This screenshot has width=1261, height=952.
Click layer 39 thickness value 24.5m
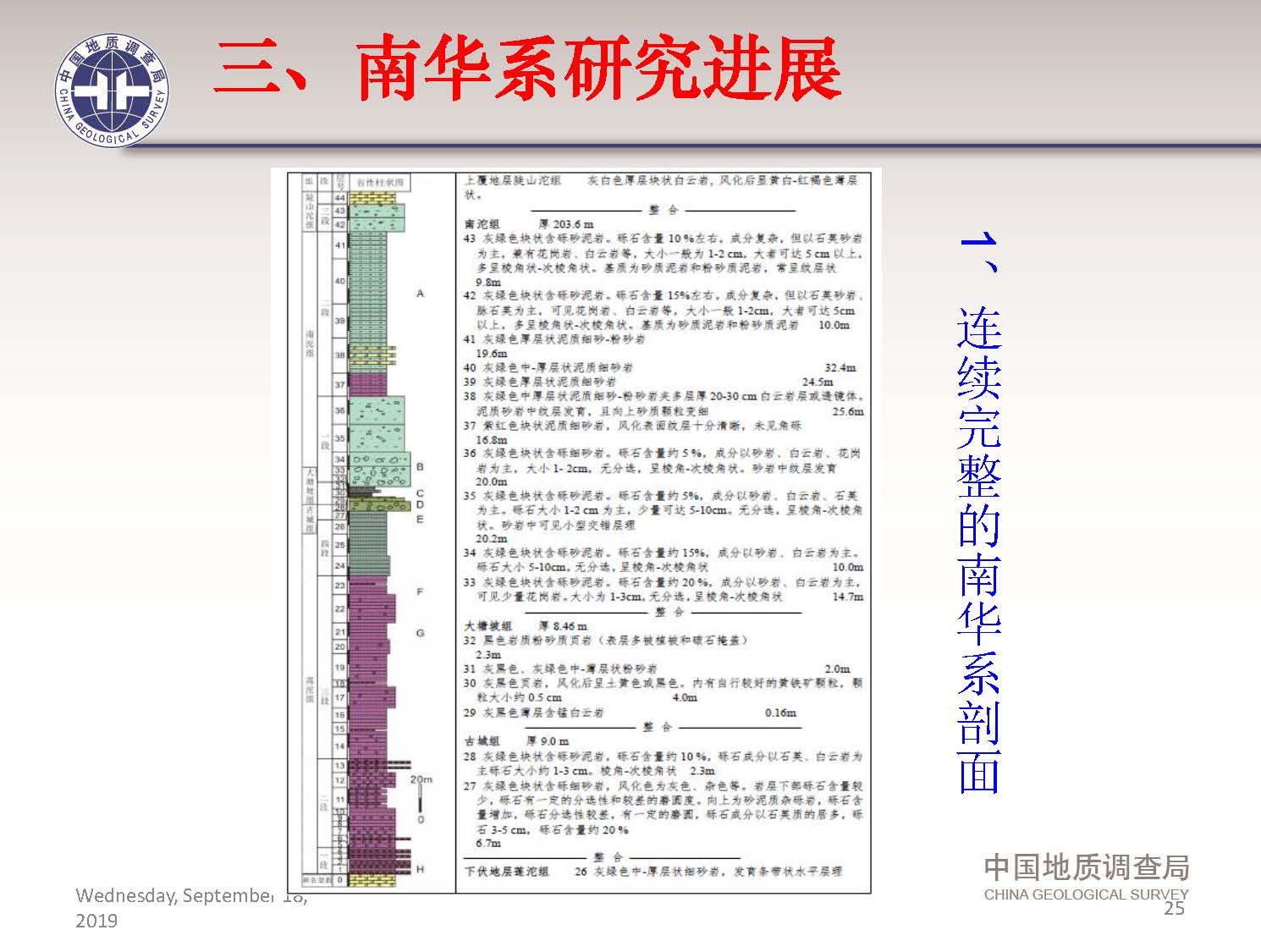pos(818,382)
